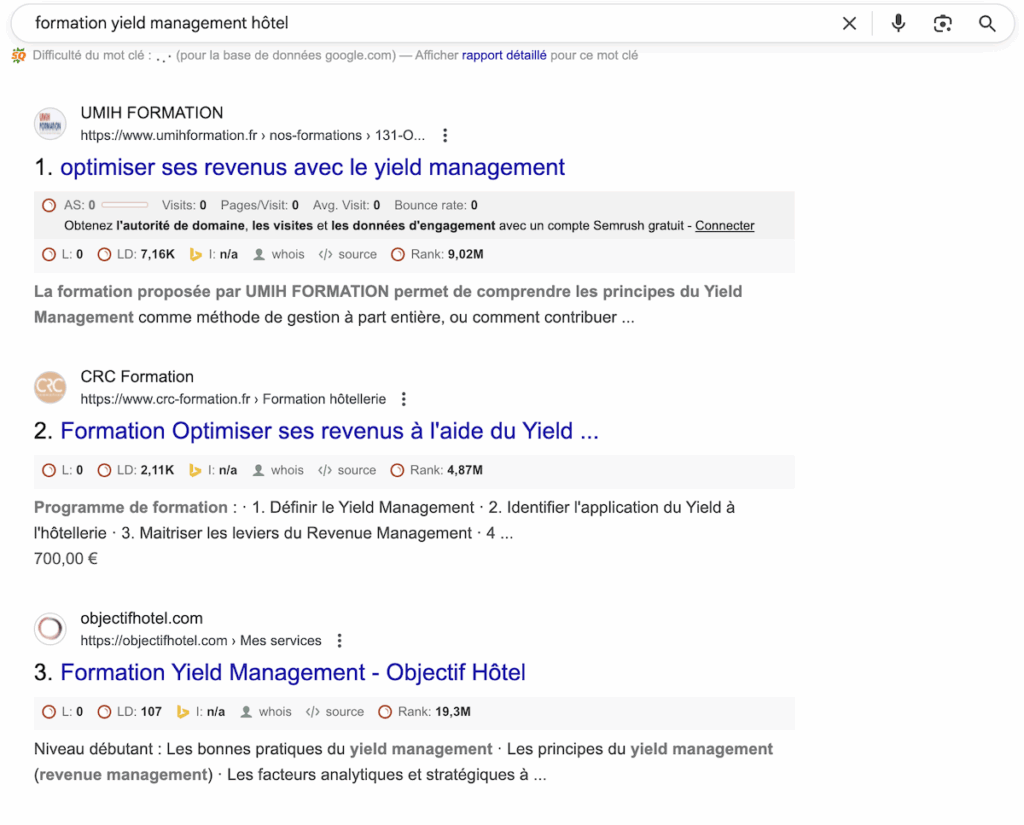
Task: Click the whois person icon in objectifhotel result
Action: 246,712
